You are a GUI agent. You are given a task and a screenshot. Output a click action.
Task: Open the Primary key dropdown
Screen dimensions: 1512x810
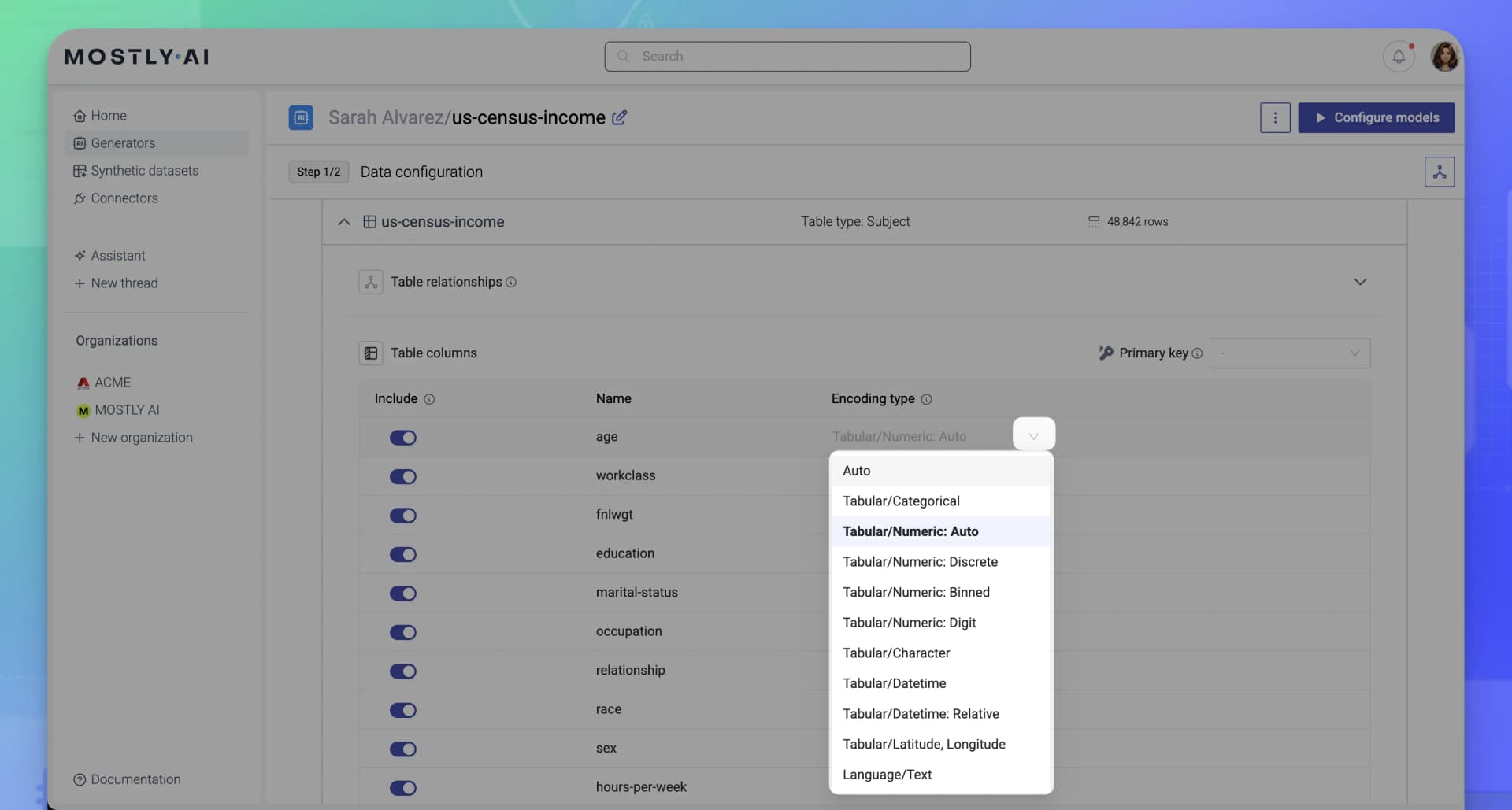[1289, 353]
